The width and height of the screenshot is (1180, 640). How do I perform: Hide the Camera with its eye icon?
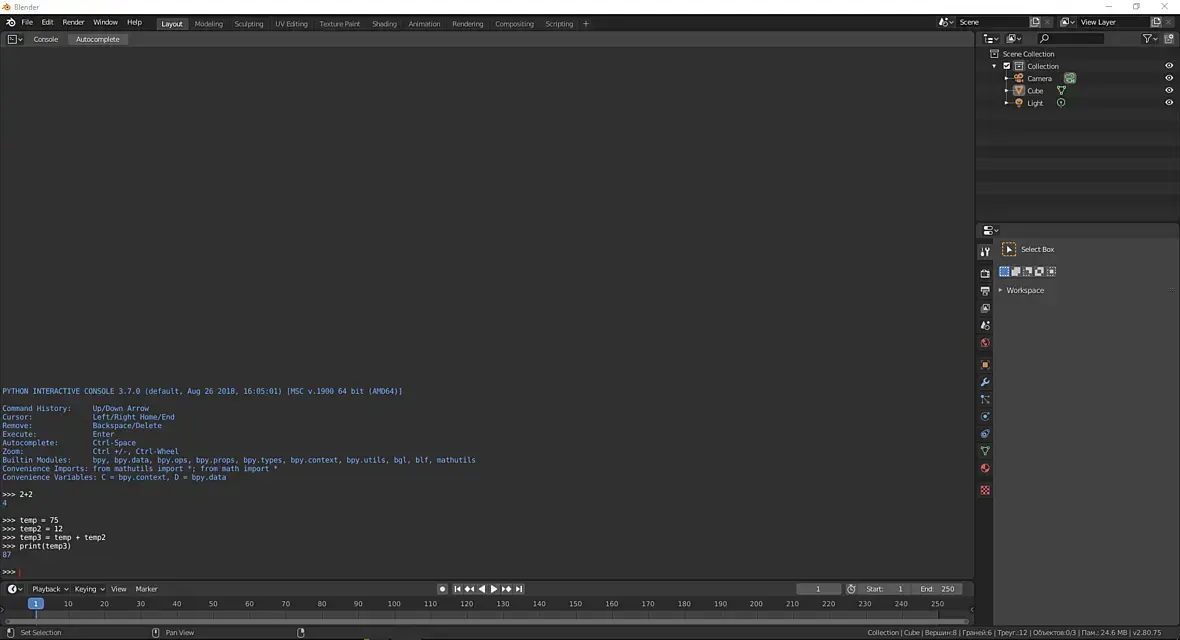[x=1169, y=78]
